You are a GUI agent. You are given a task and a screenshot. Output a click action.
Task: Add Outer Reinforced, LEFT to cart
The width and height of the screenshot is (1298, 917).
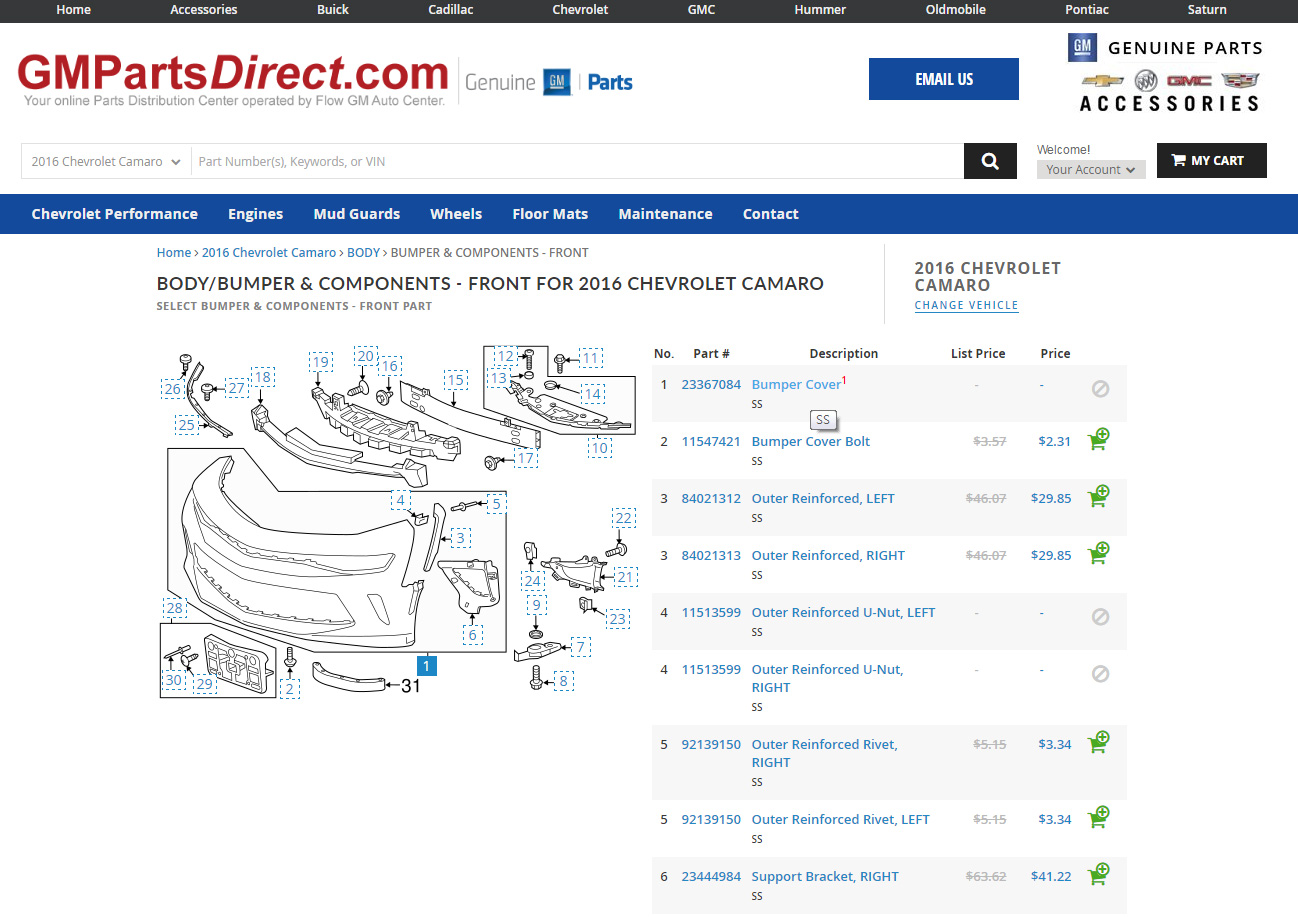click(1099, 496)
